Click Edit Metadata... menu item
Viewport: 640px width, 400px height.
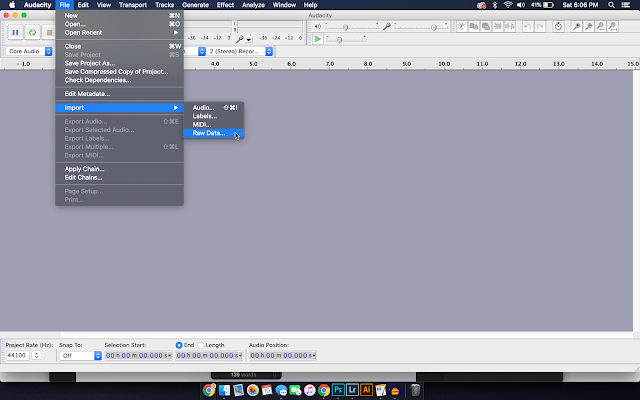[x=119, y=94]
